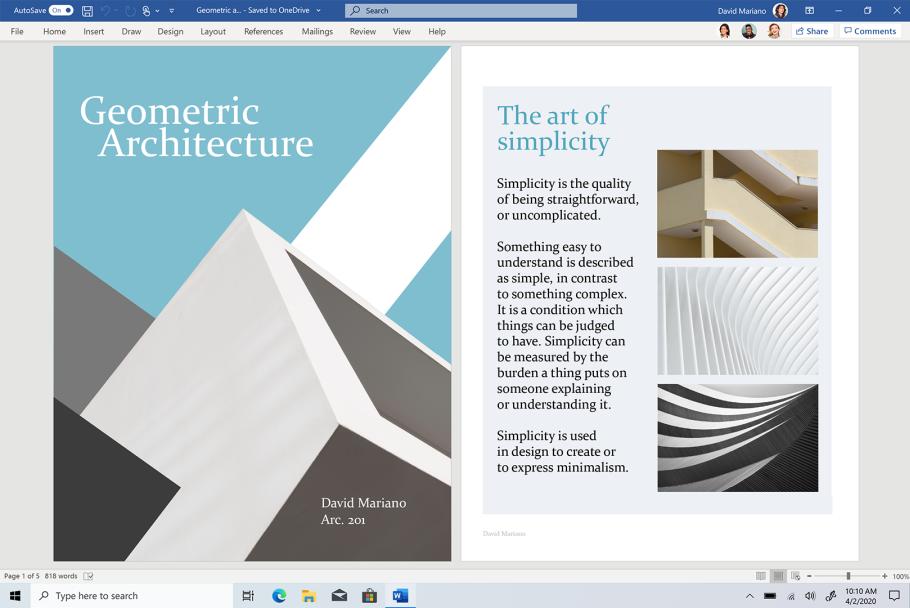Open the Customize Quick Access Toolbar dropdown
This screenshot has width=910, height=608.
click(x=172, y=10)
